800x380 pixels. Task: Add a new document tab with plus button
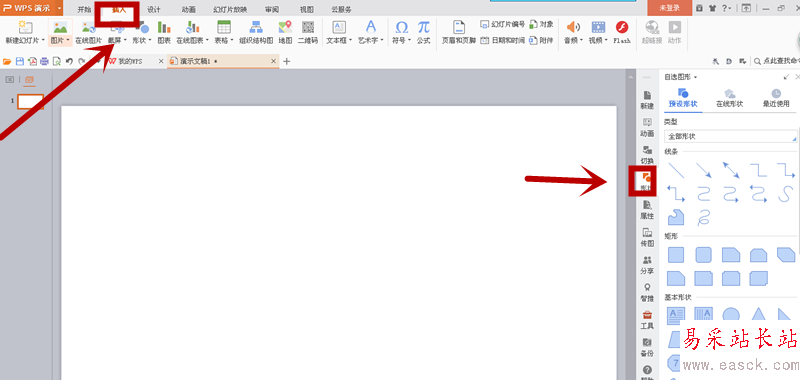pos(286,61)
